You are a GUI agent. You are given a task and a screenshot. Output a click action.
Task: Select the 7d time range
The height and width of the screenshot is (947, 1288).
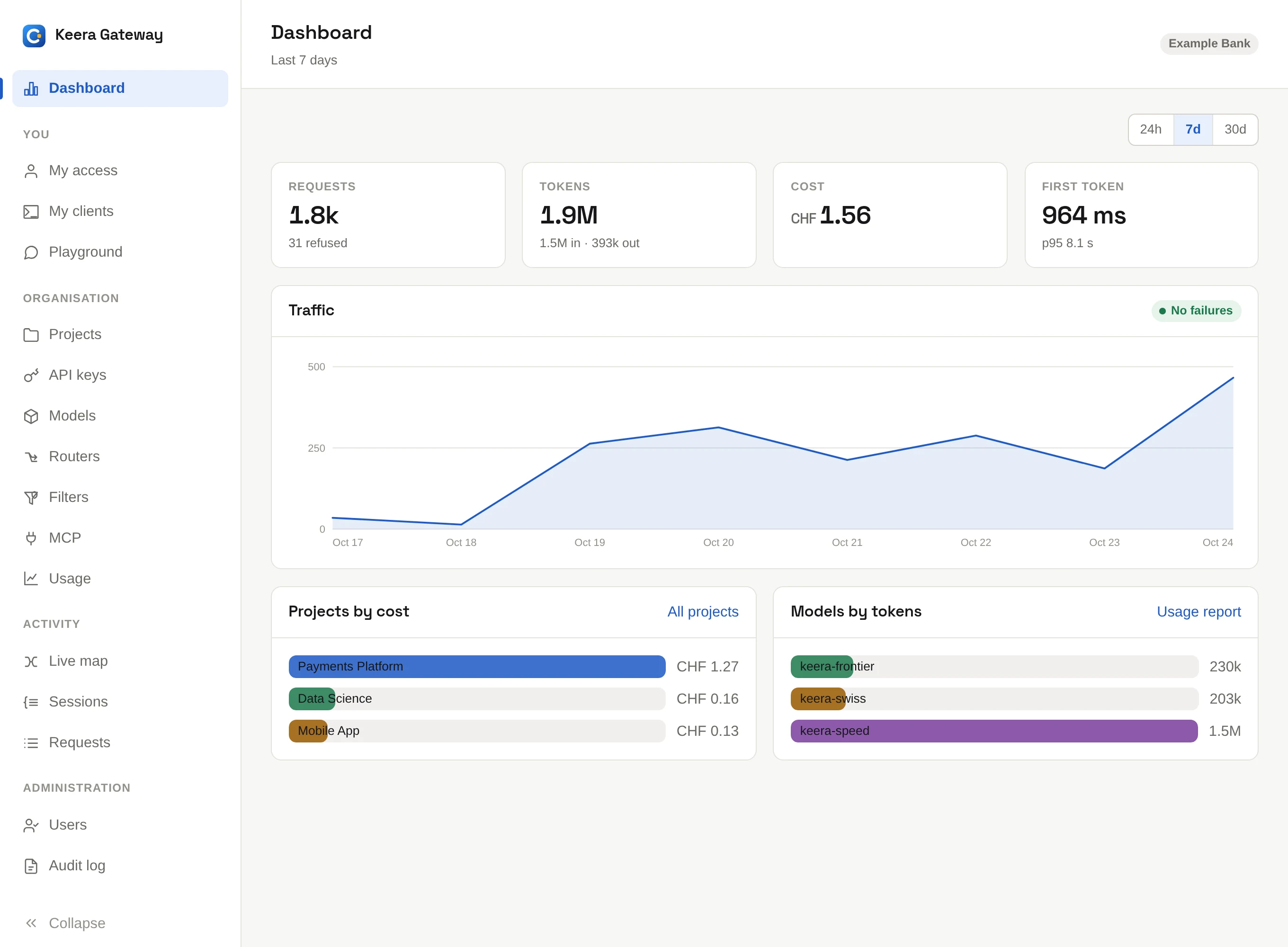[x=1193, y=130]
